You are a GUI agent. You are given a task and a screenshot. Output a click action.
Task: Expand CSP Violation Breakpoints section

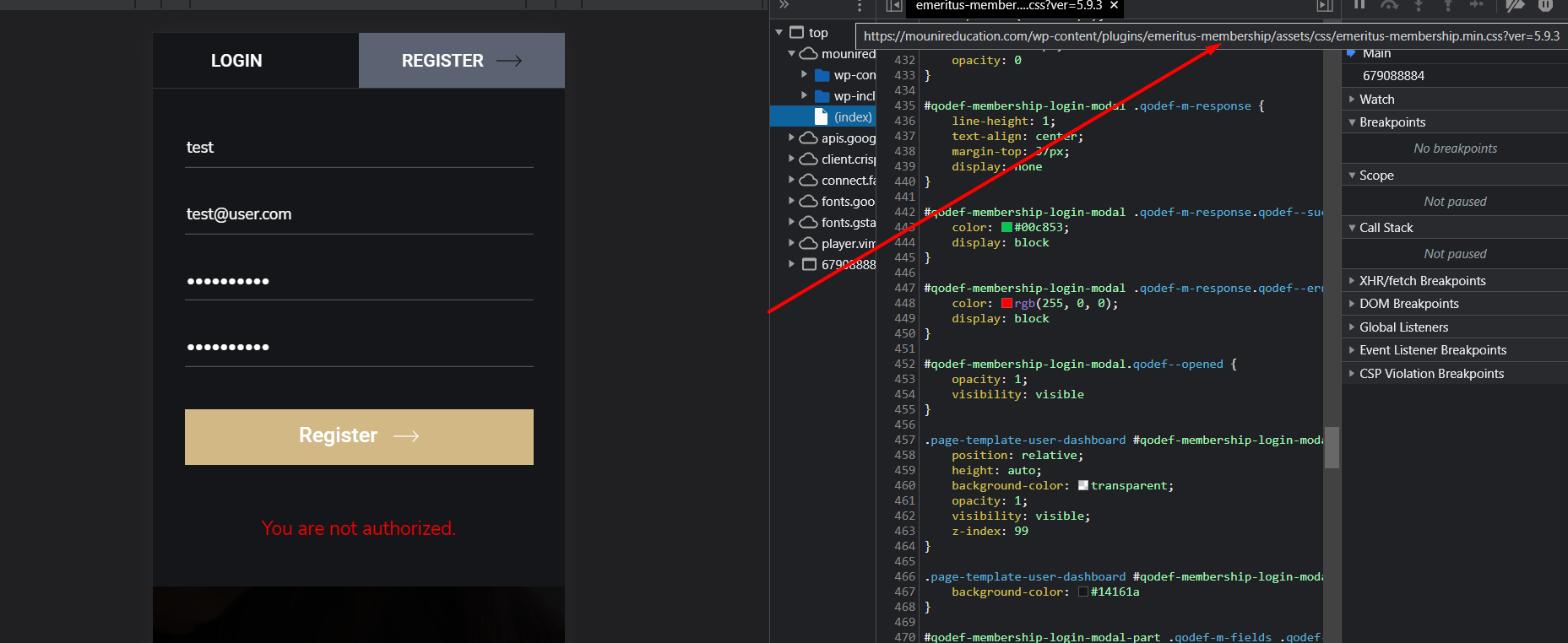coord(1352,374)
